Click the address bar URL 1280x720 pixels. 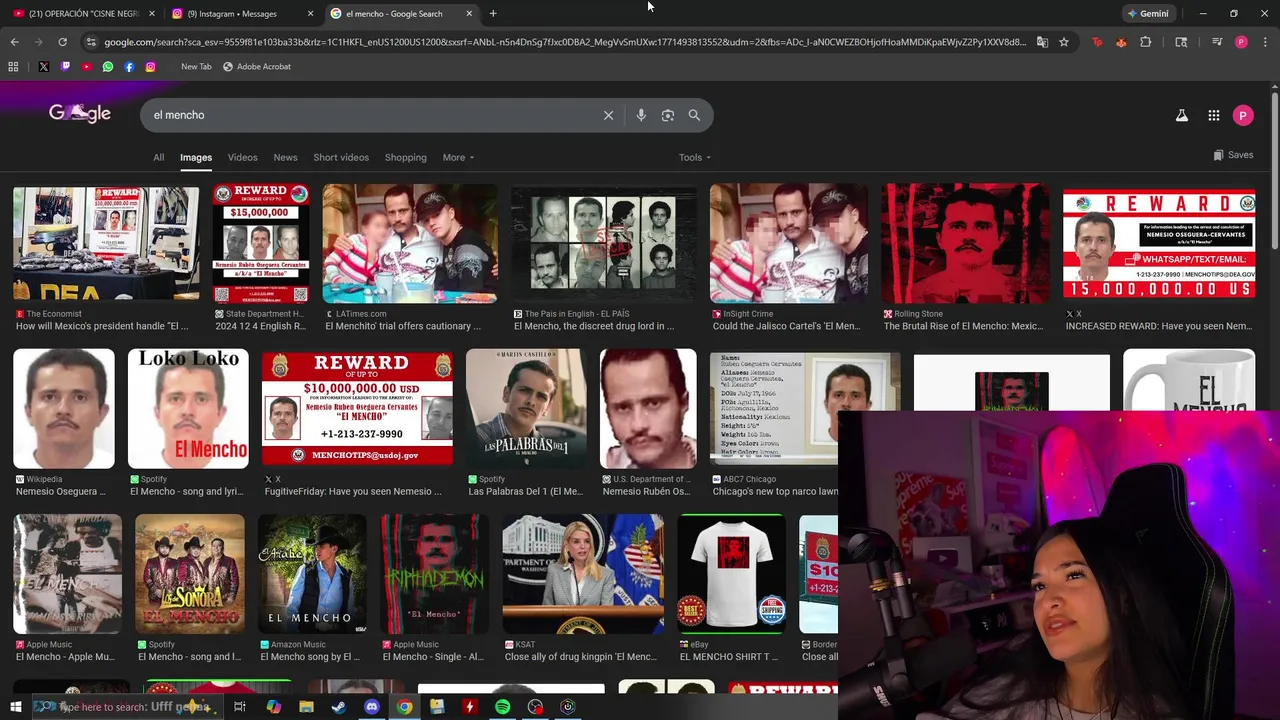point(565,42)
